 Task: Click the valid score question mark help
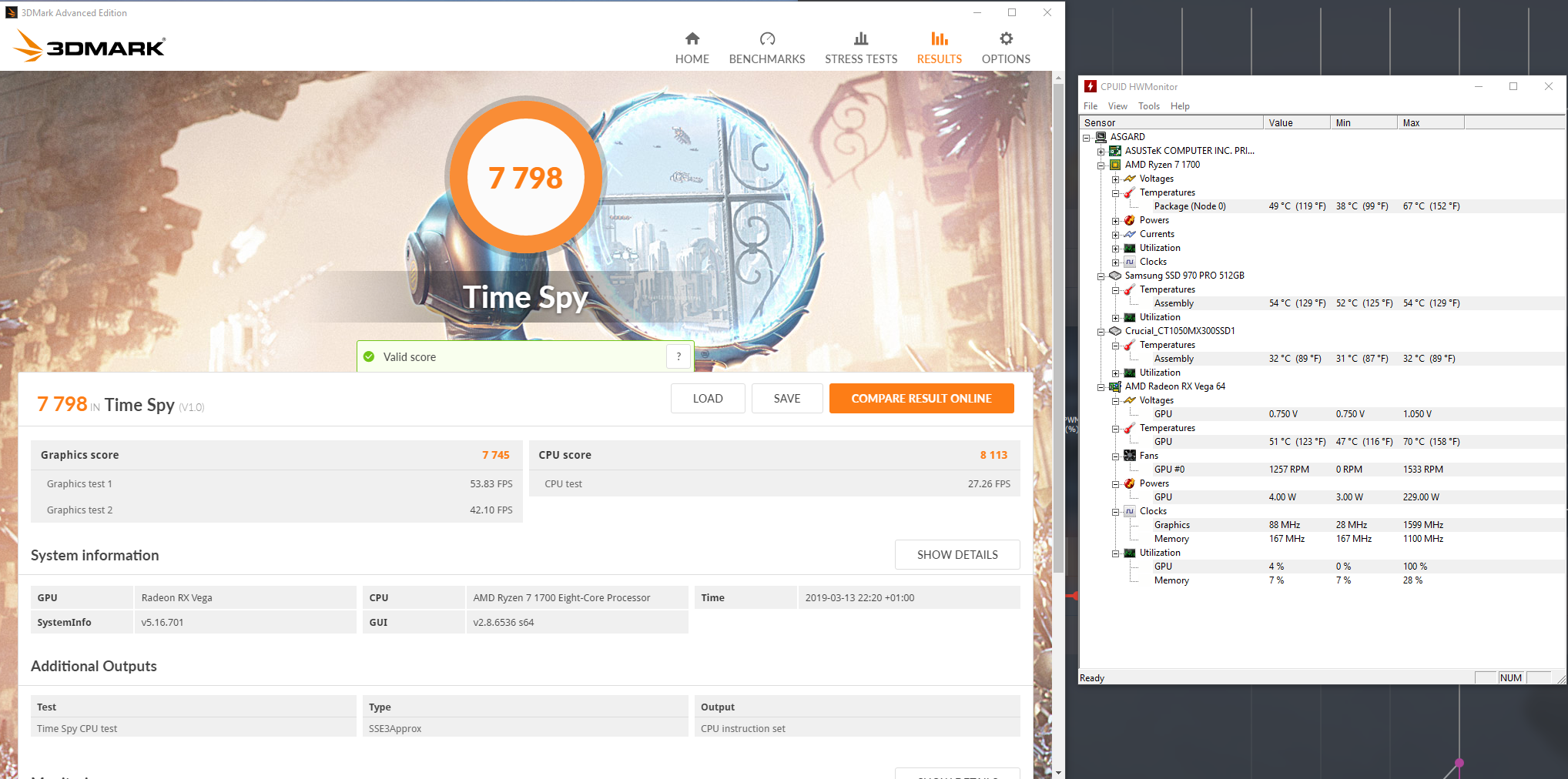678,356
